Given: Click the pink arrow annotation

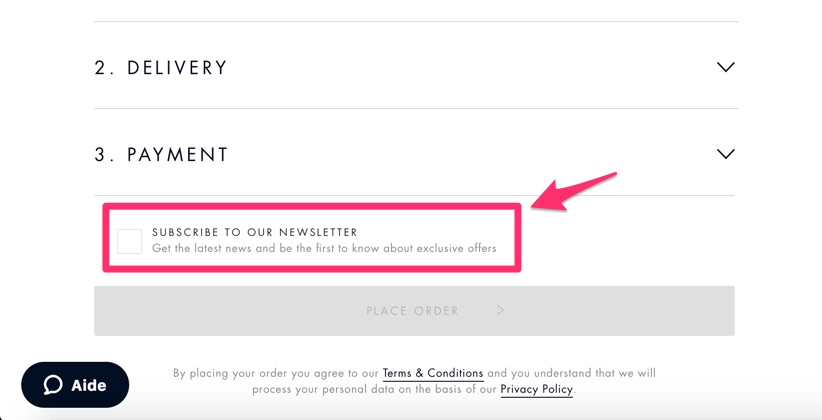Looking at the screenshot, I should pyautogui.click(x=574, y=192).
